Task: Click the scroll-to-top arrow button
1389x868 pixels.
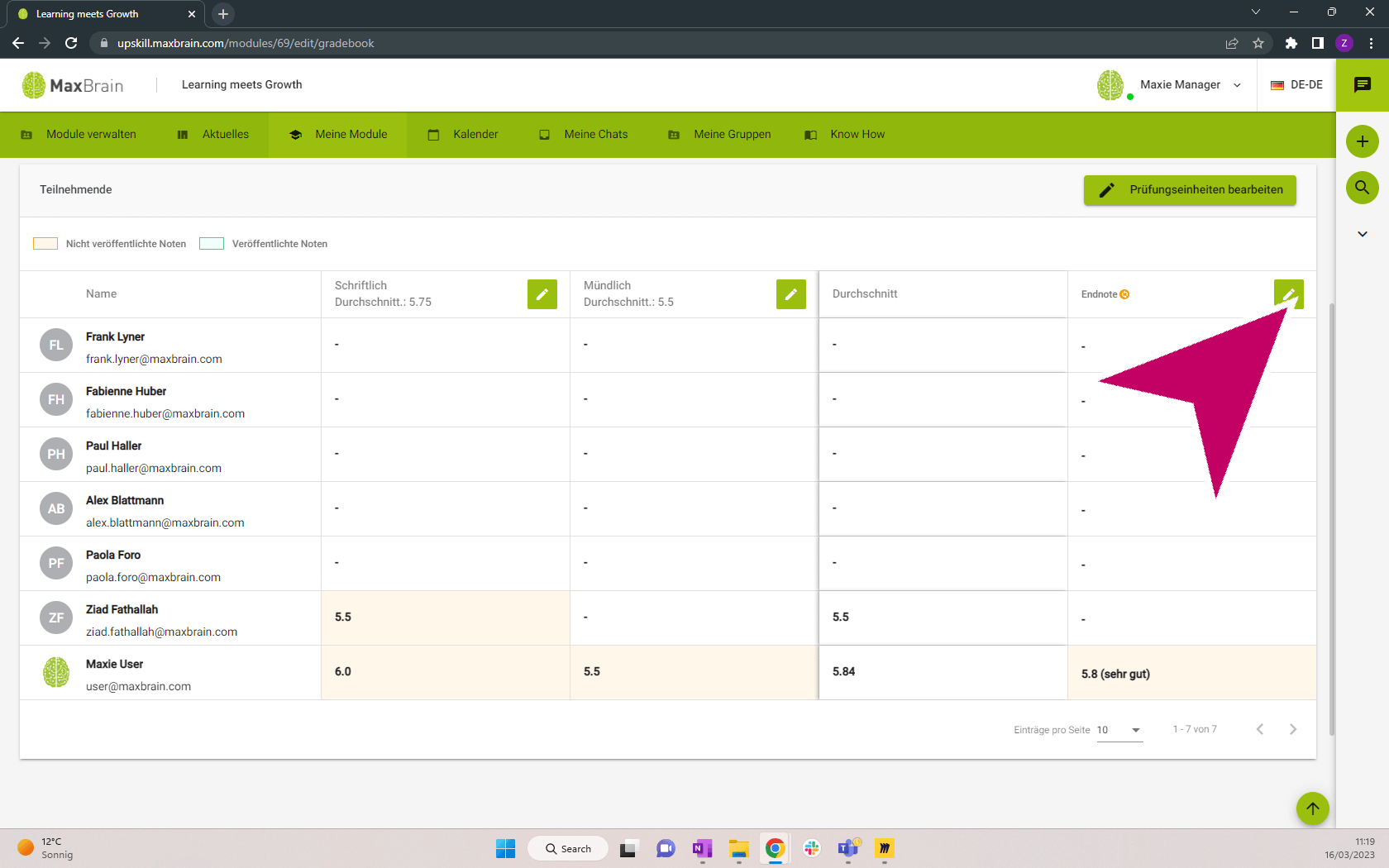Action: (1313, 808)
